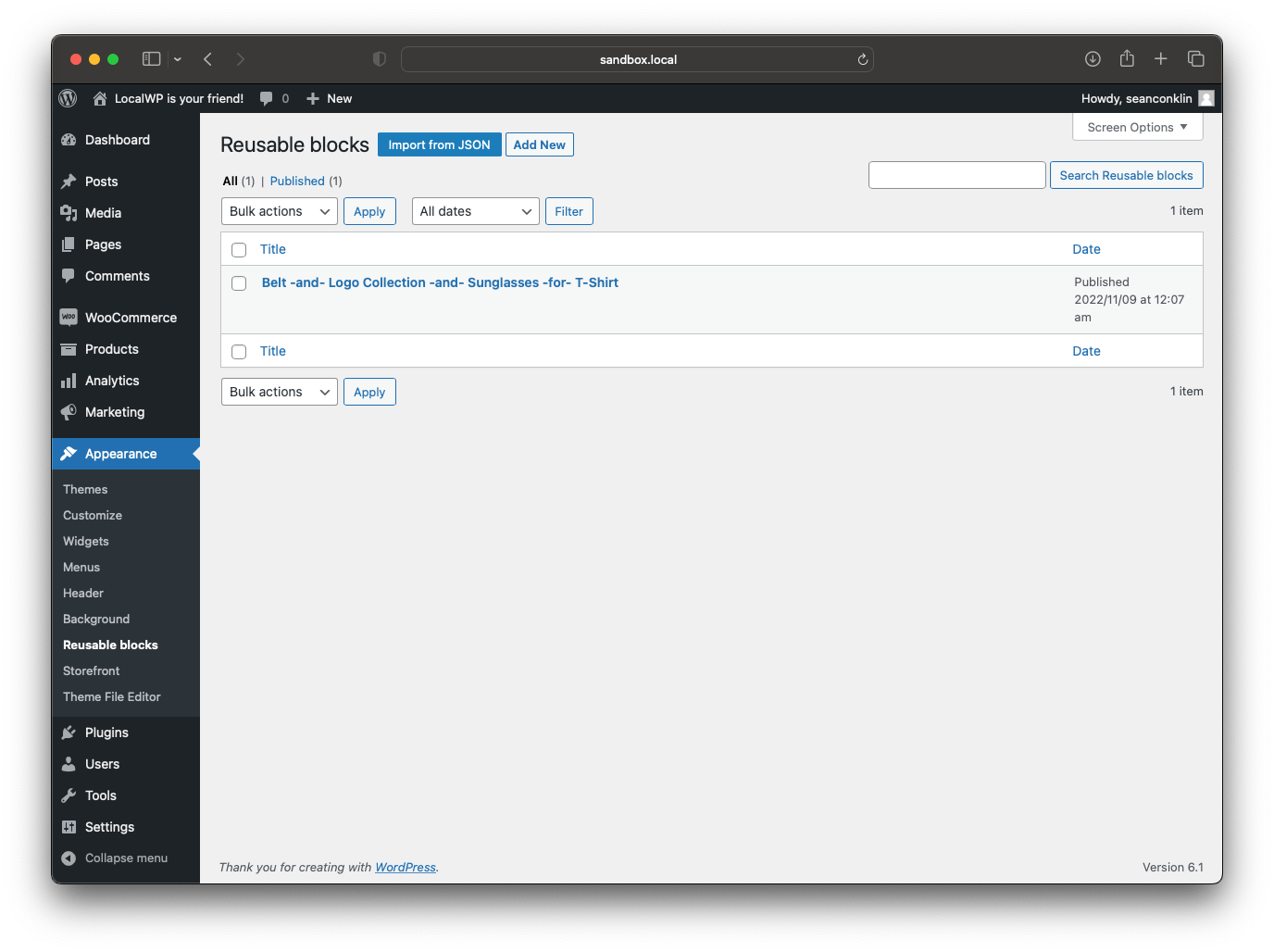Click the All filter link
This screenshot has width=1274, height=952.
[x=231, y=181]
